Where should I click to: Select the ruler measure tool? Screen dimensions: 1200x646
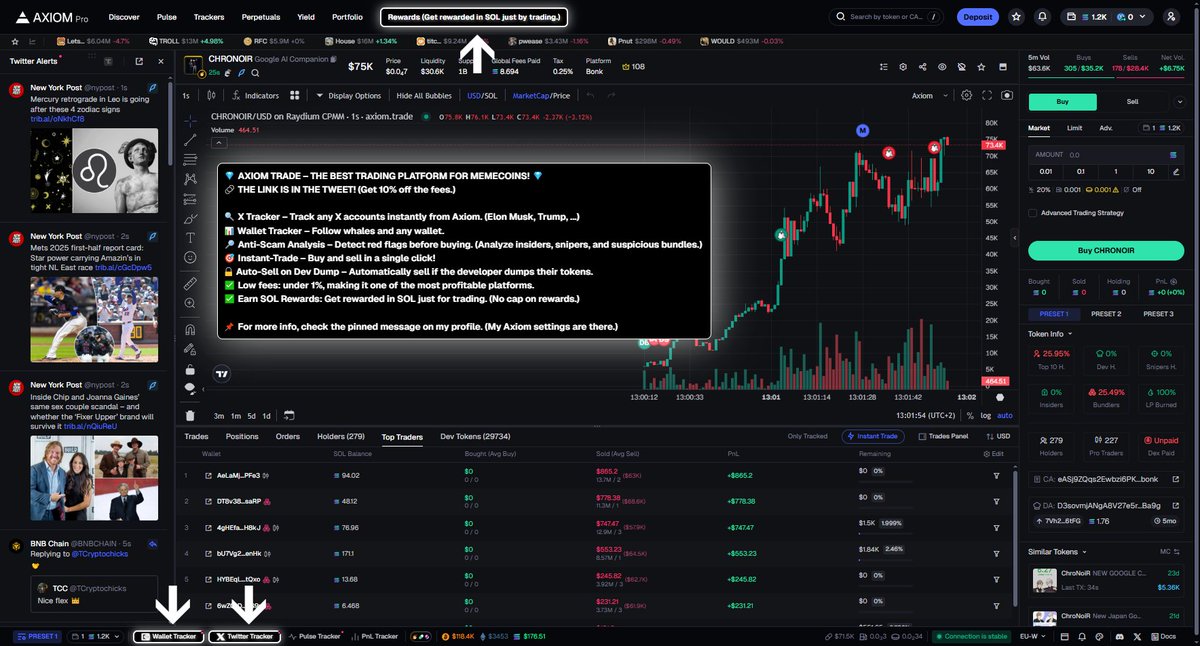pos(190,283)
